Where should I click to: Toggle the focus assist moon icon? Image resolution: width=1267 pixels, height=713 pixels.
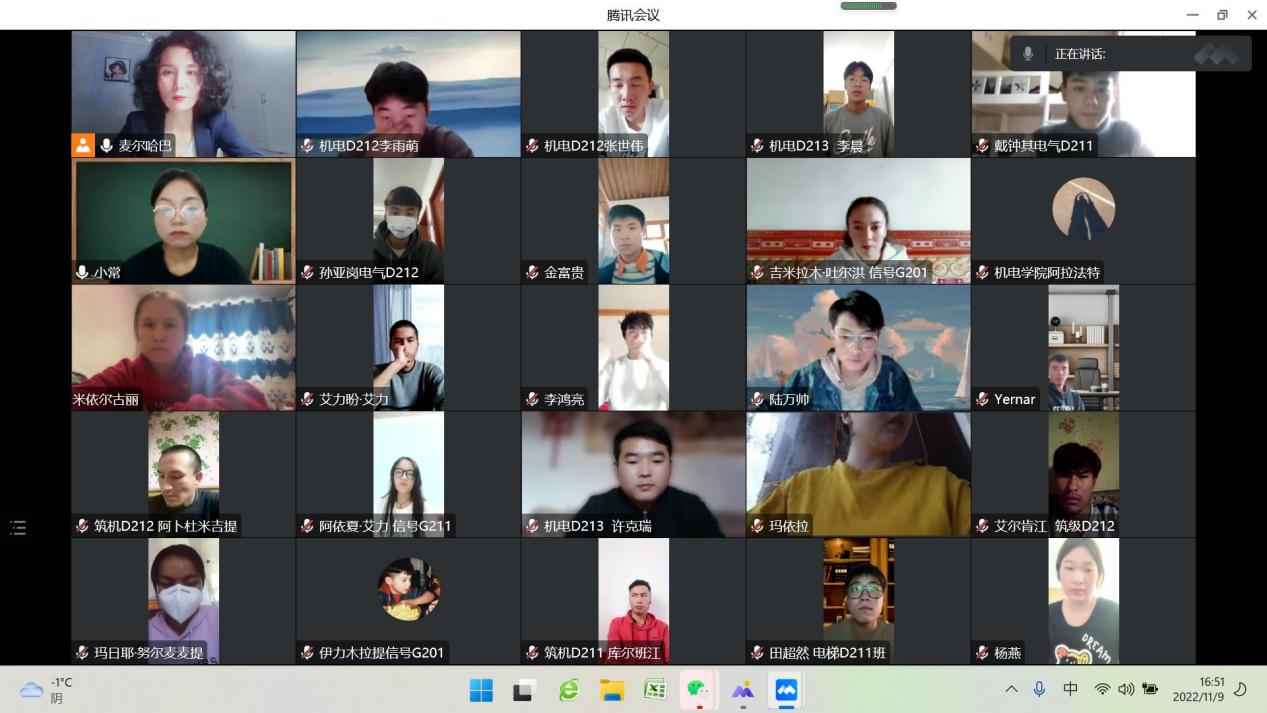pyautogui.click(x=1241, y=689)
